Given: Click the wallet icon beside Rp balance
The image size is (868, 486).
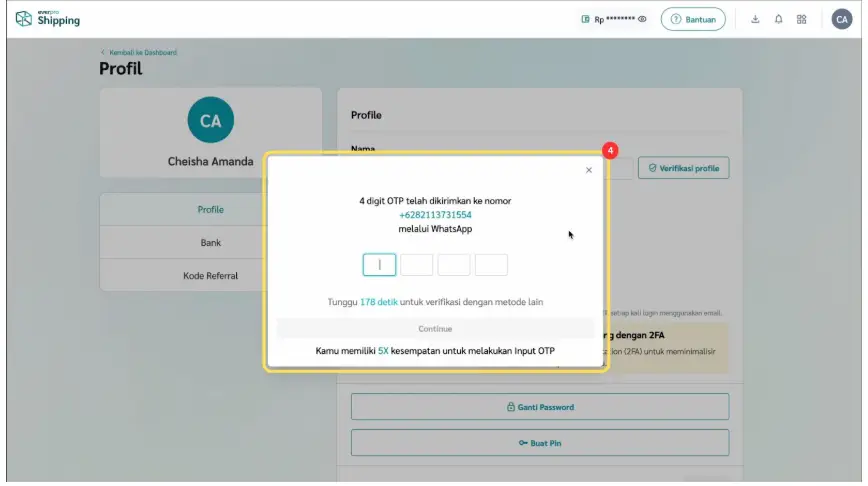Looking at the screenshot, I should point(586,19).
